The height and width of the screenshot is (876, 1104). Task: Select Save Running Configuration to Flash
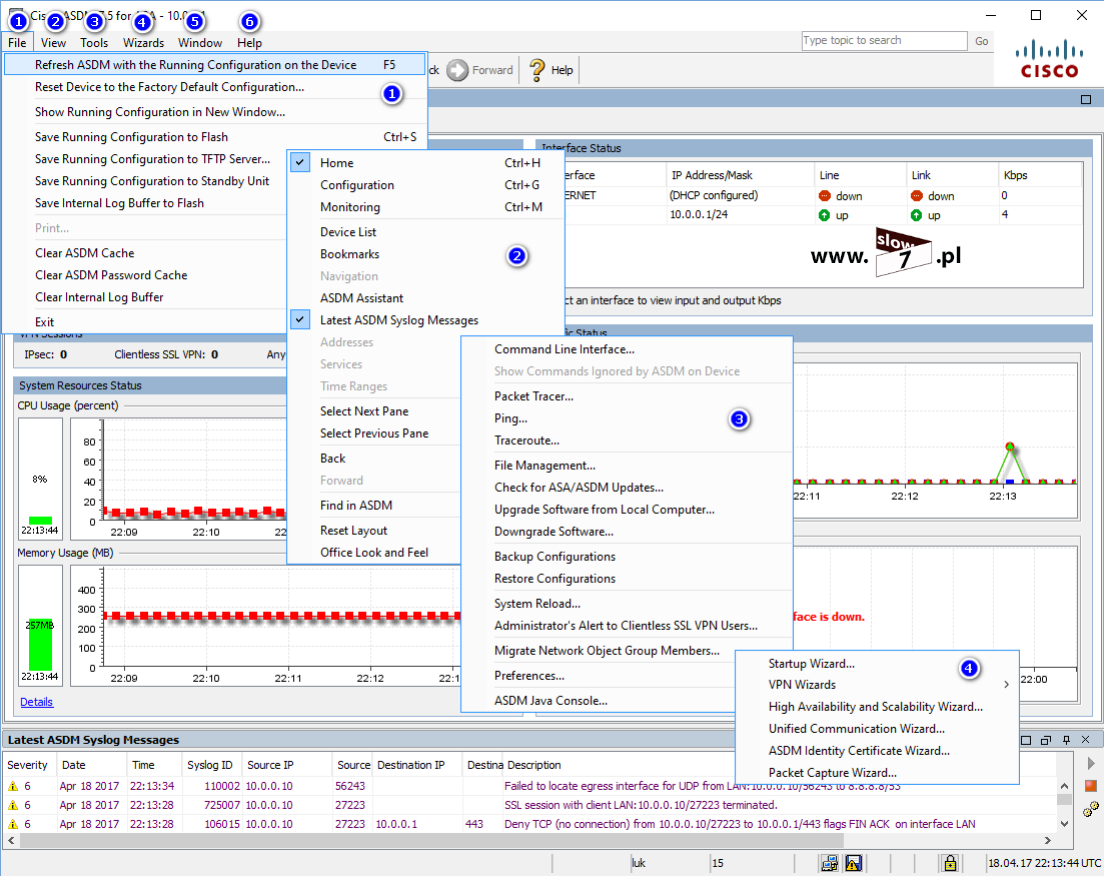point(215,137)
